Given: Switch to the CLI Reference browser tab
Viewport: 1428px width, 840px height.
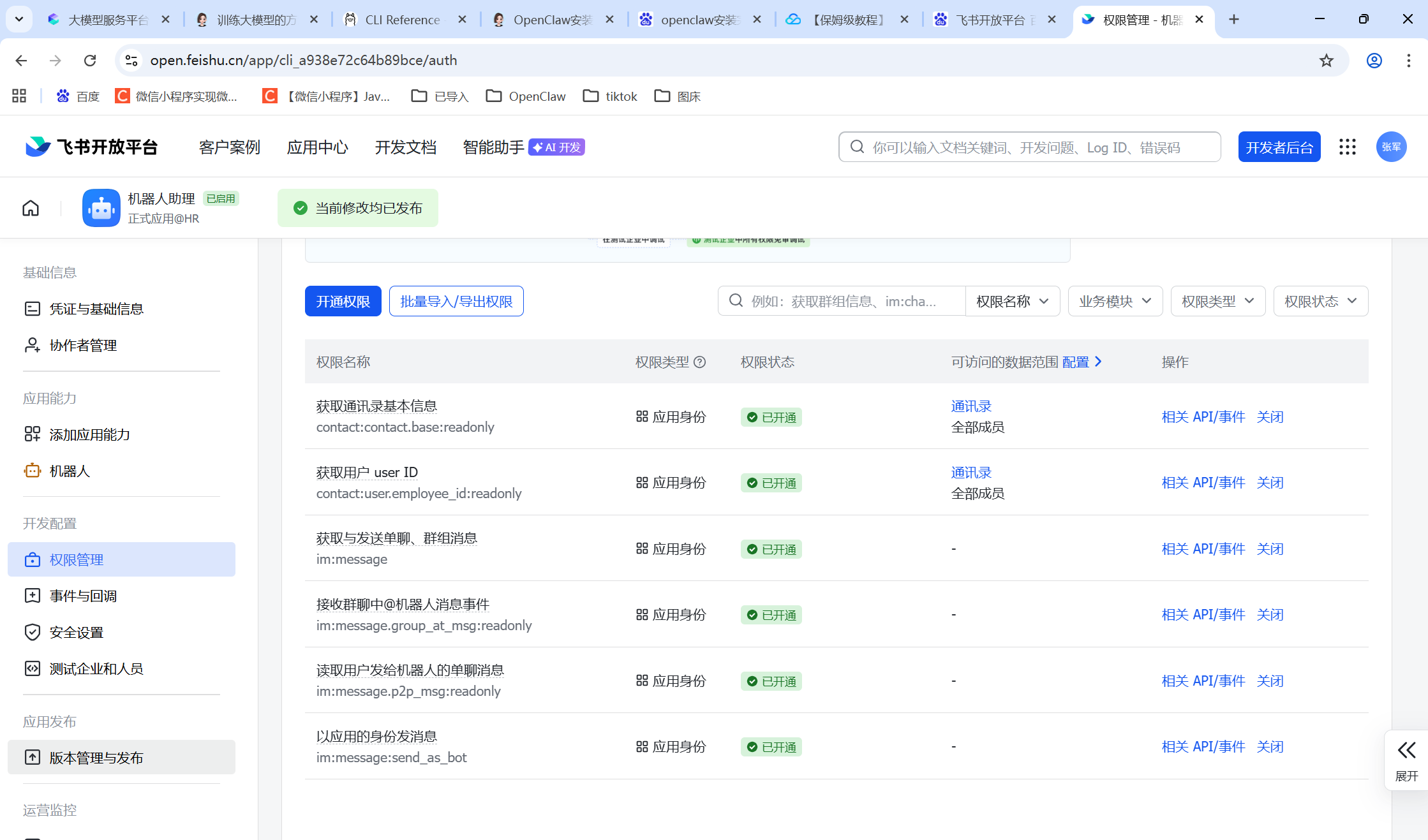Looking at the screenshot, I should 403,20.
